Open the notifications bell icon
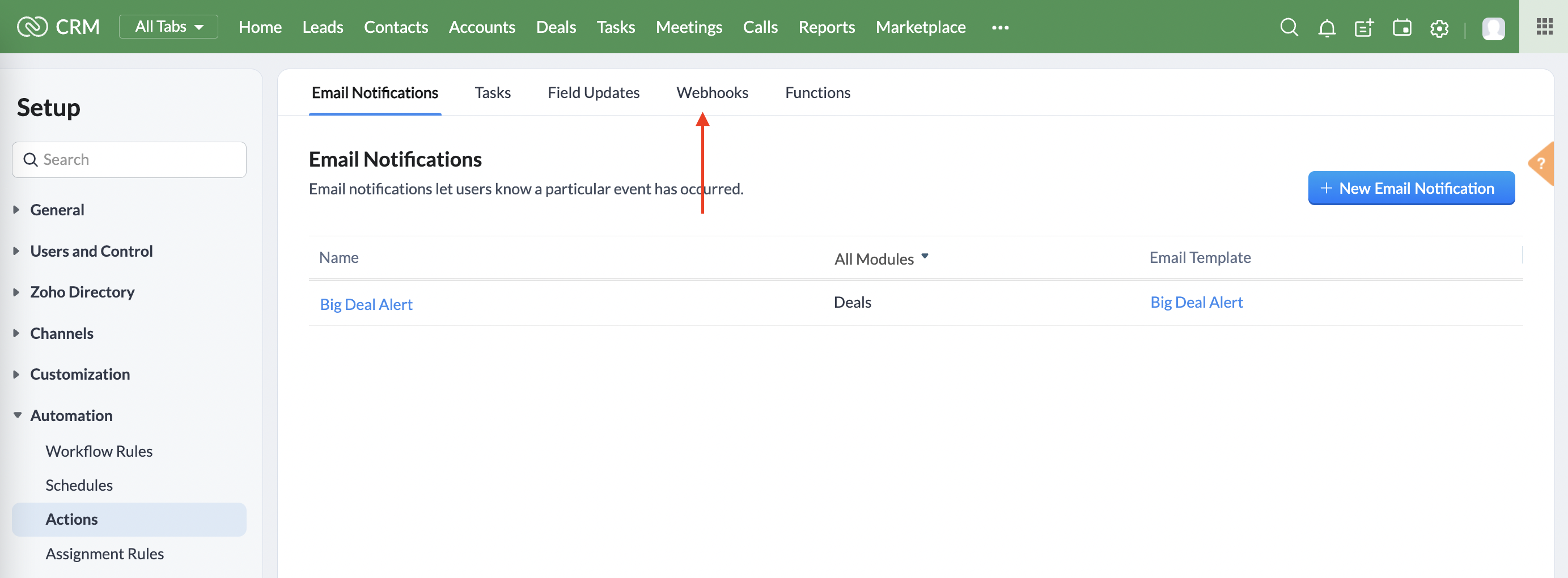This screenshot has height=578, width=1568. [1327, 28]
